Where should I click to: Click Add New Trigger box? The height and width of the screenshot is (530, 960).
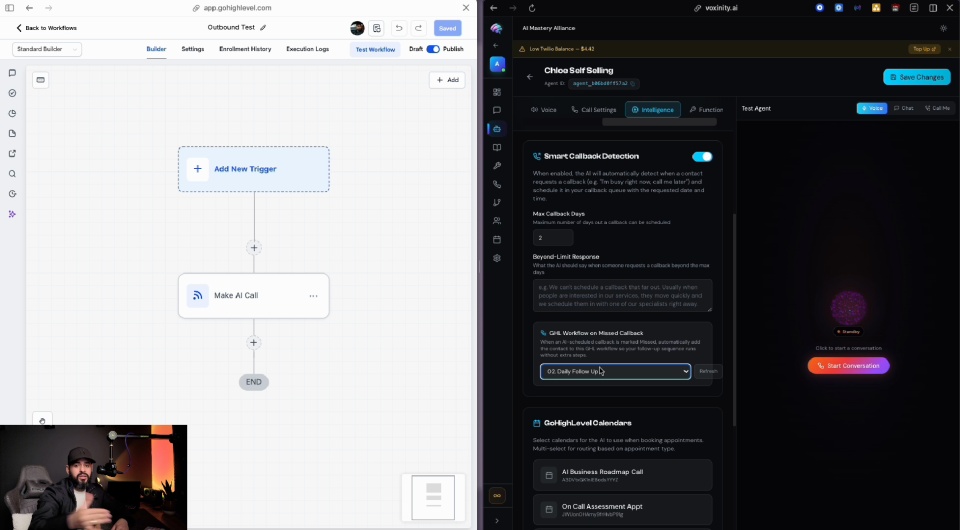click(253, 169)
